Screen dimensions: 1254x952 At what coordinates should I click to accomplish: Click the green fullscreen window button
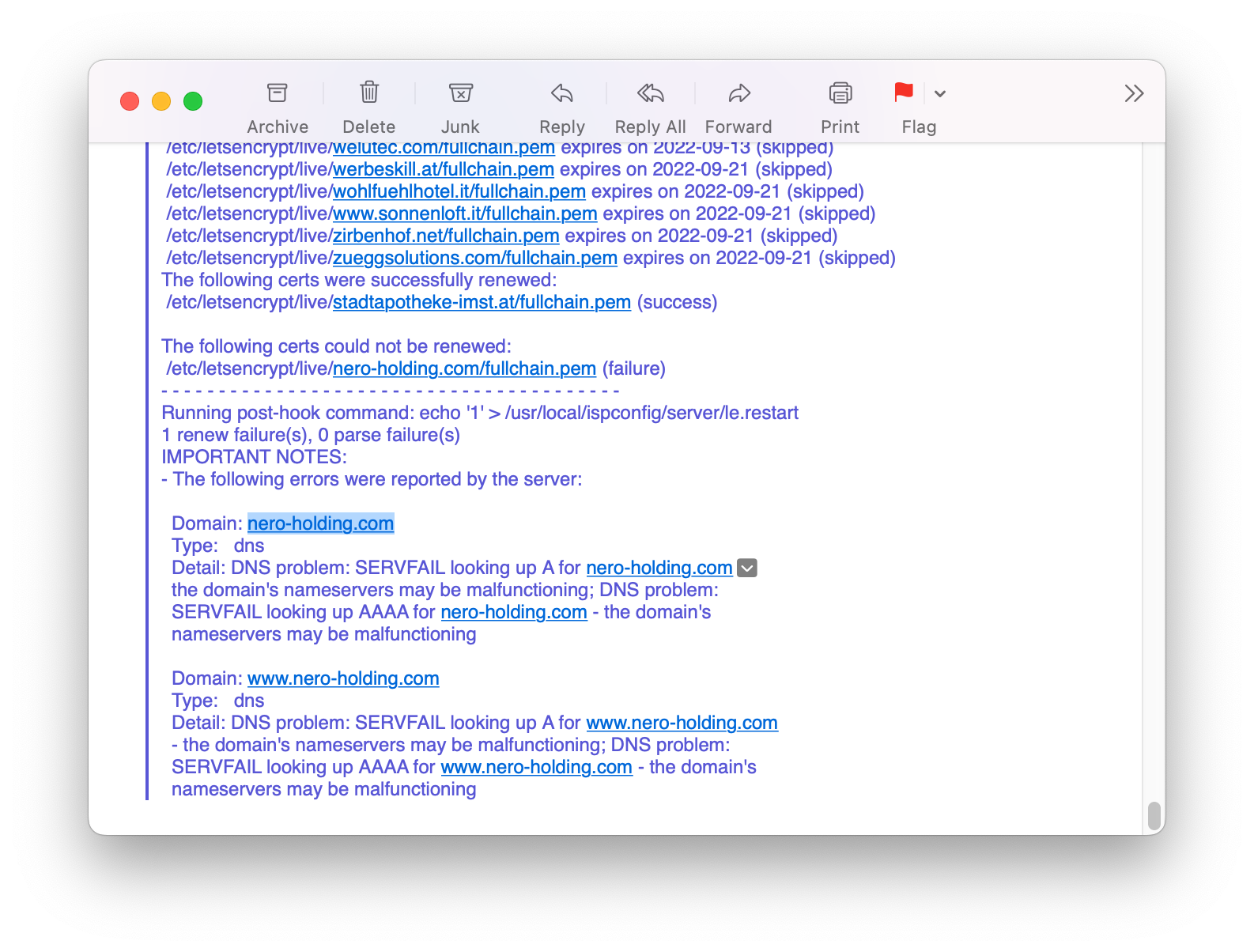point(193,101)
